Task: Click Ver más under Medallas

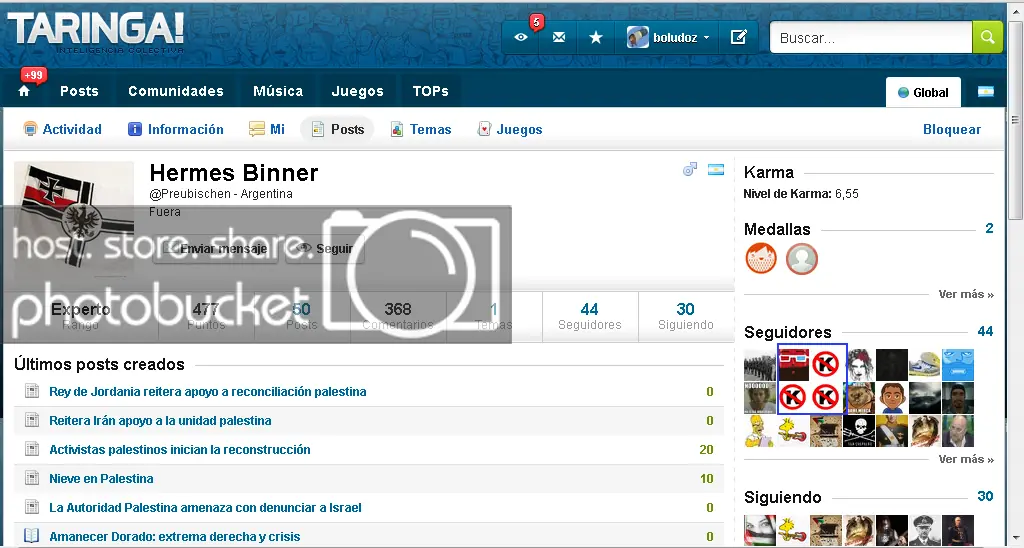Action: pos(966,294)
